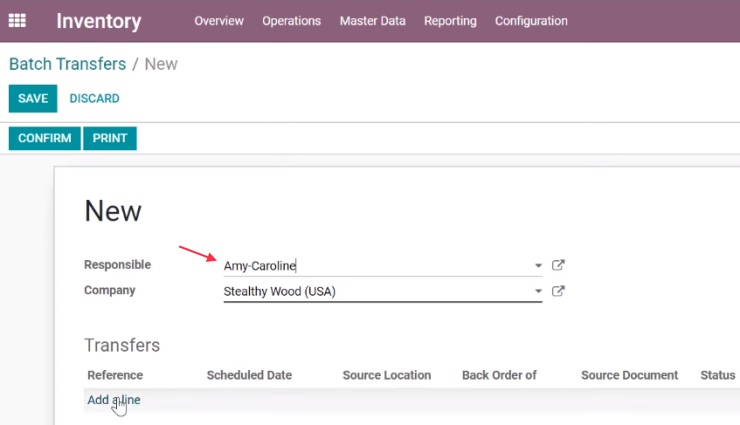The image size is (740, 425).
Task: Sort by the Scheduled Date column header
Action: (x=249, y=375)
